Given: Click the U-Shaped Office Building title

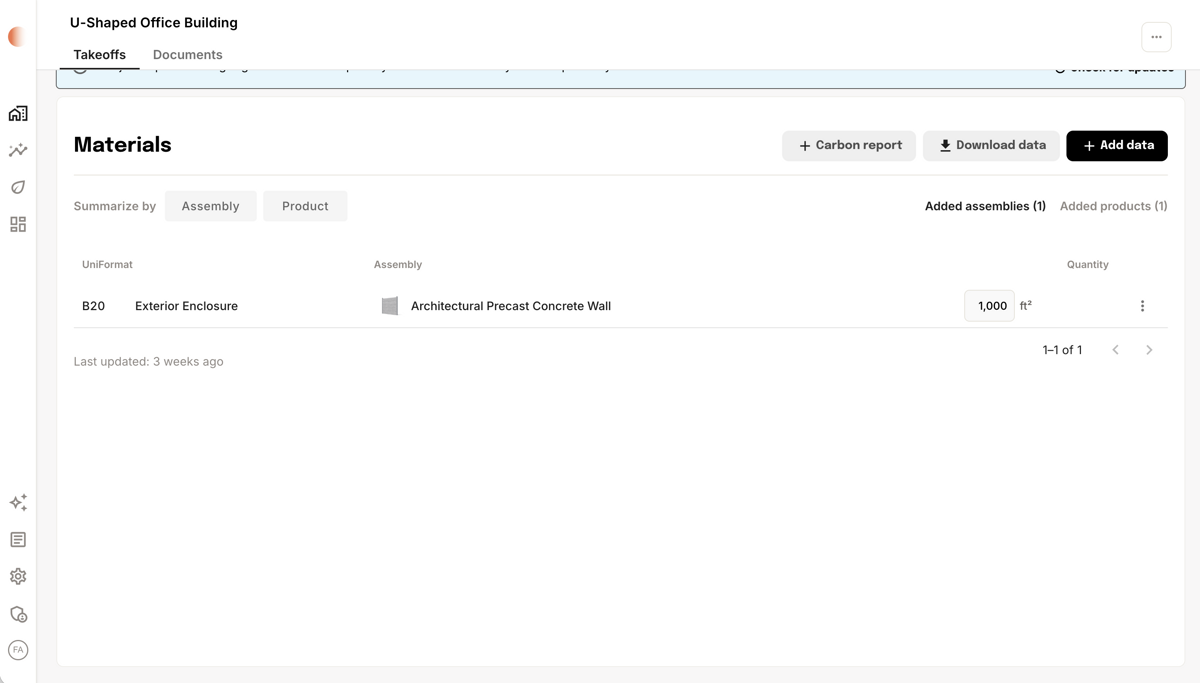Looking at the screenshot, I should (154, 23).
